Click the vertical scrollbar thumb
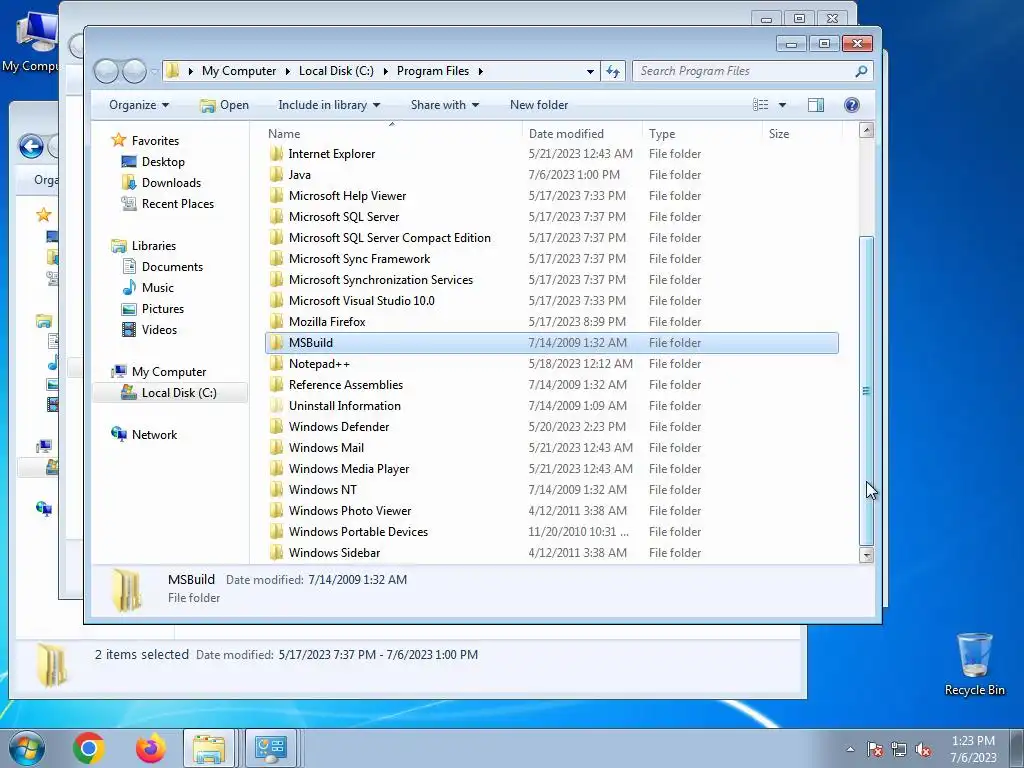1024x768 pixels. pyautogui.click(x=867, y=391)
